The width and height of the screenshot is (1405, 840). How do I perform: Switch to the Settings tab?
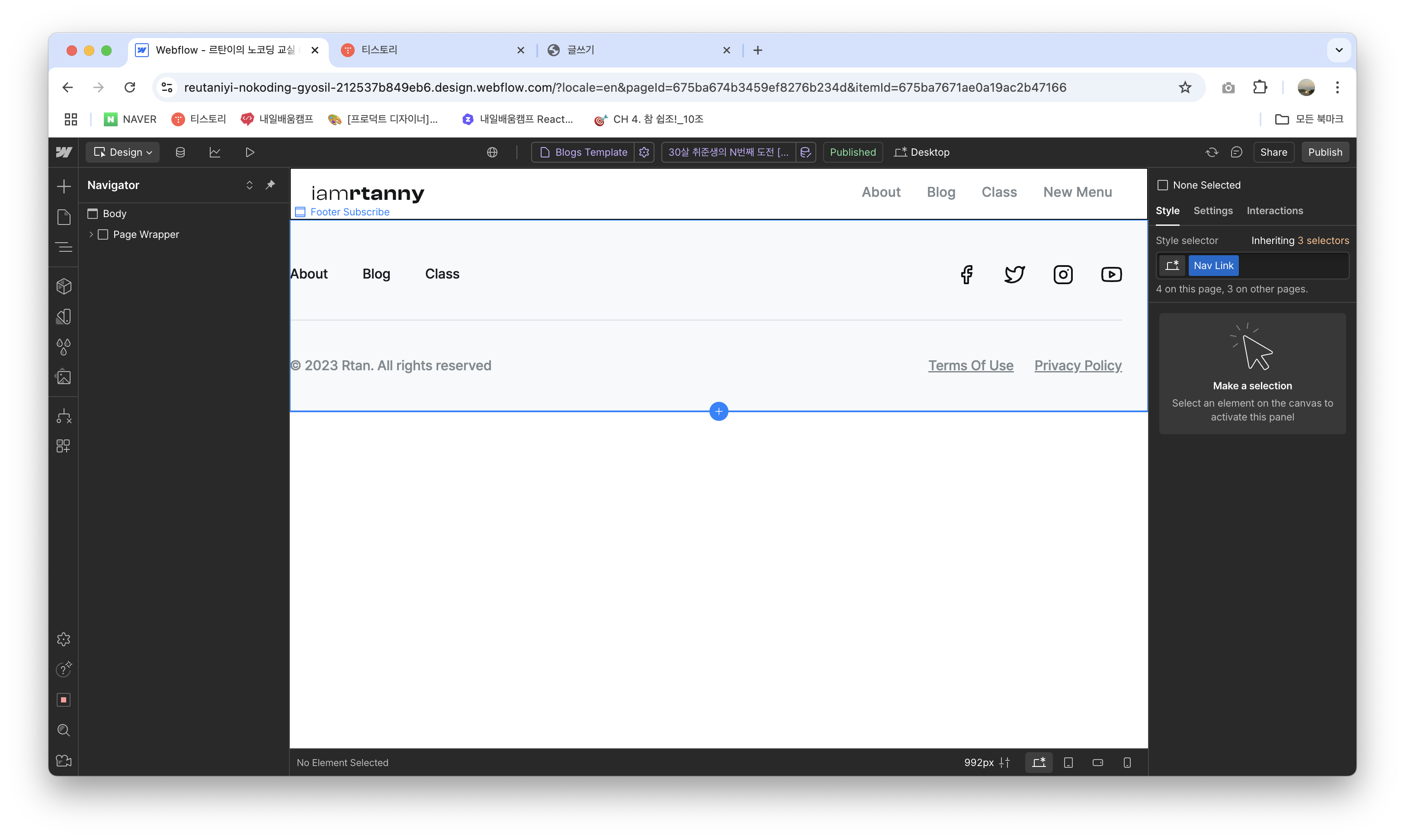(x=1213, y=211)
